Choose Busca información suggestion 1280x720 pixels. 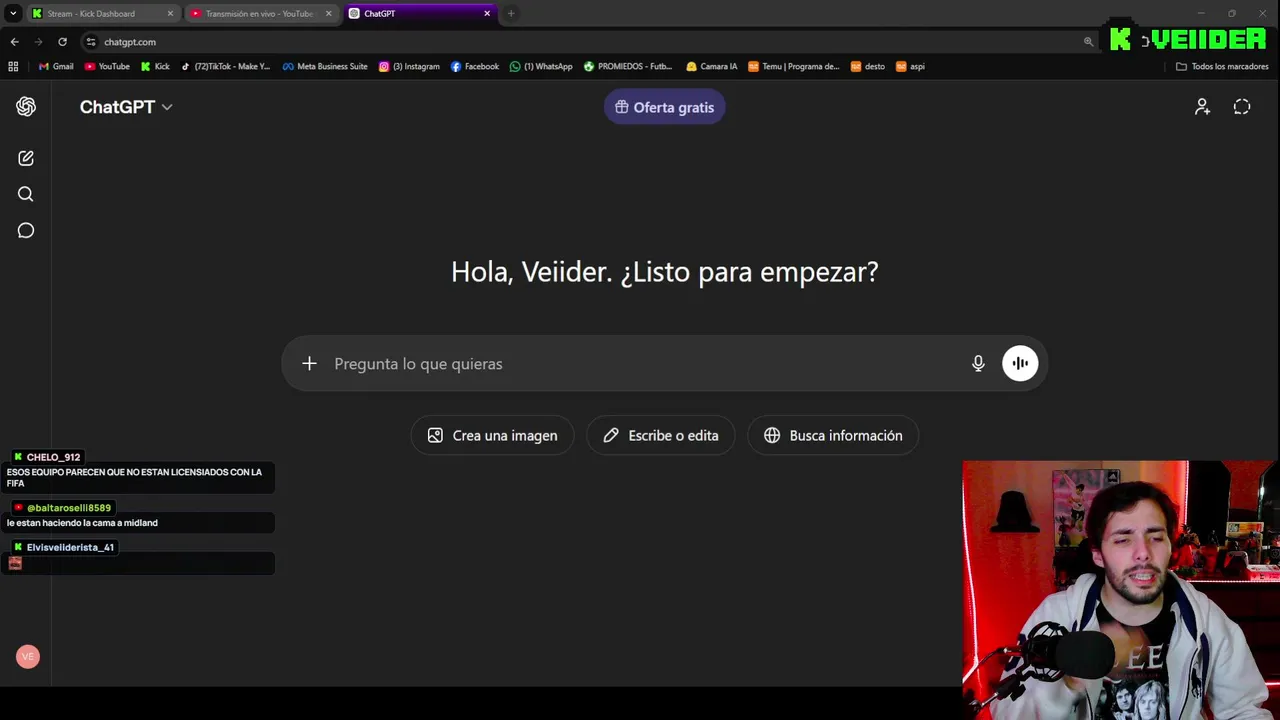point(833,436)
